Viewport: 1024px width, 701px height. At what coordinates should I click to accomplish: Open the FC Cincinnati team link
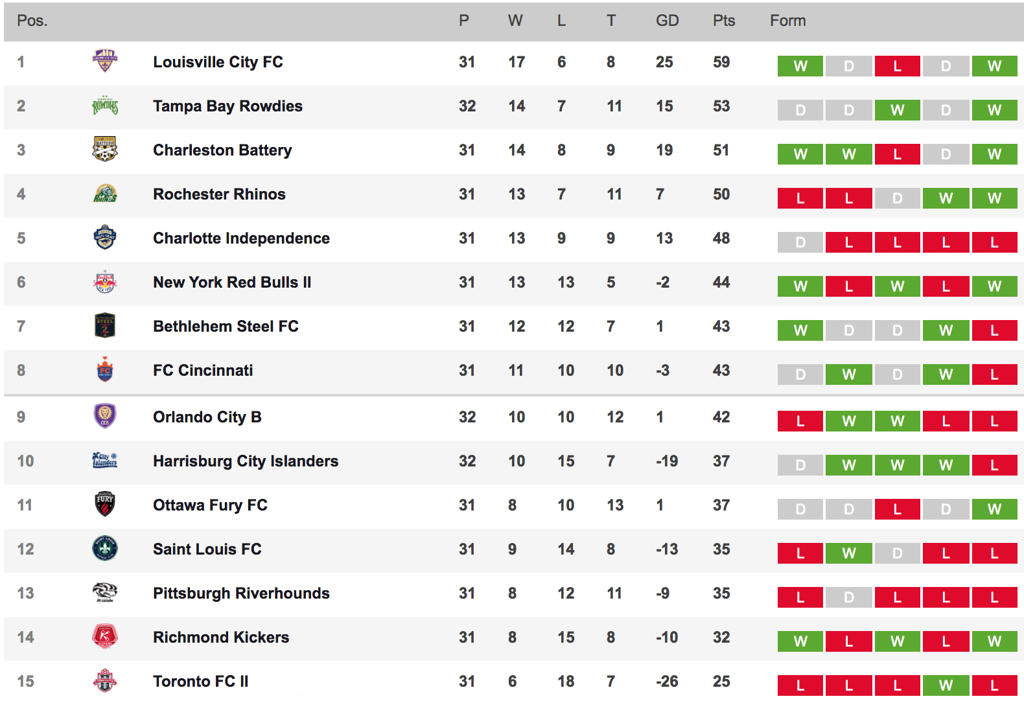(202, 370)
